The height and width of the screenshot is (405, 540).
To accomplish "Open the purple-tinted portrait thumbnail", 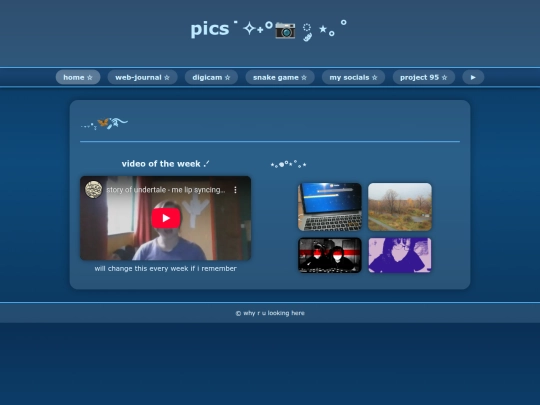I will (400, 255).
